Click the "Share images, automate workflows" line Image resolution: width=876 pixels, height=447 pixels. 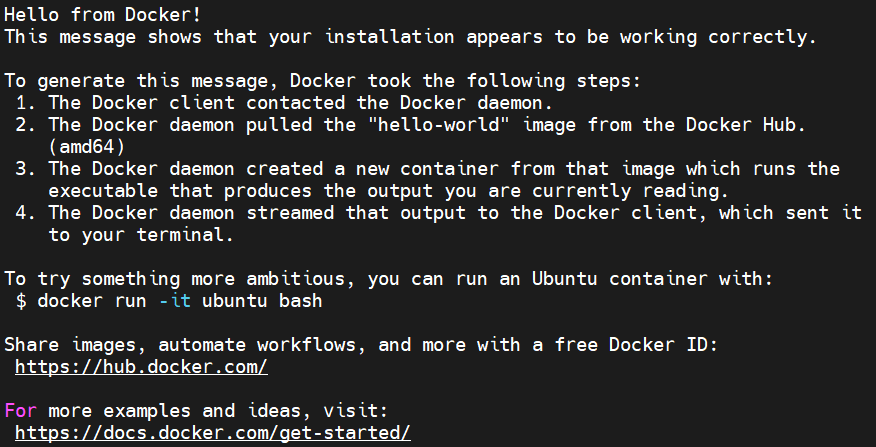[x=360, y=345]
